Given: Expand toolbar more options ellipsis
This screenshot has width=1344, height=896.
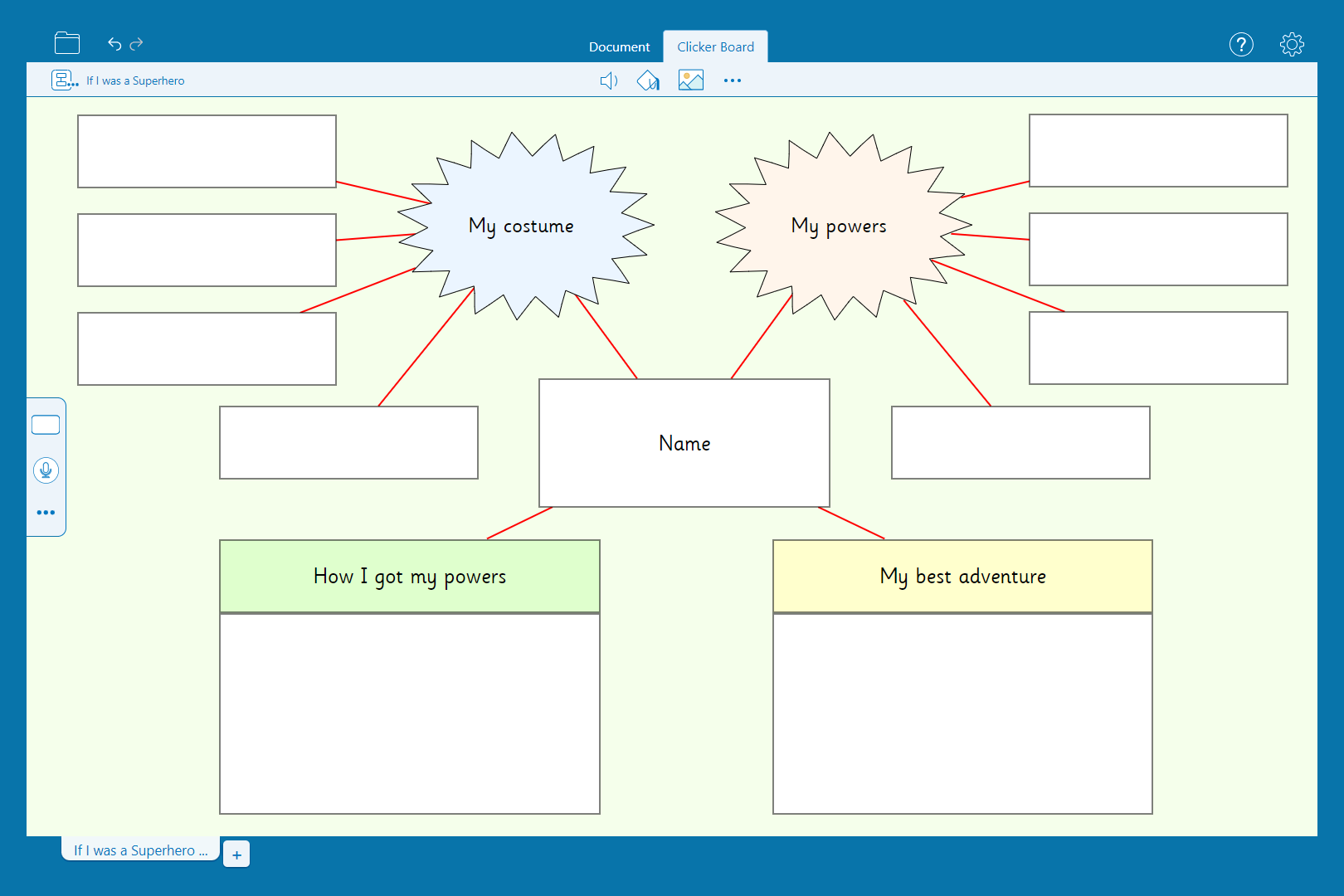Looking at the screenshot, I should tap(732, 80).
